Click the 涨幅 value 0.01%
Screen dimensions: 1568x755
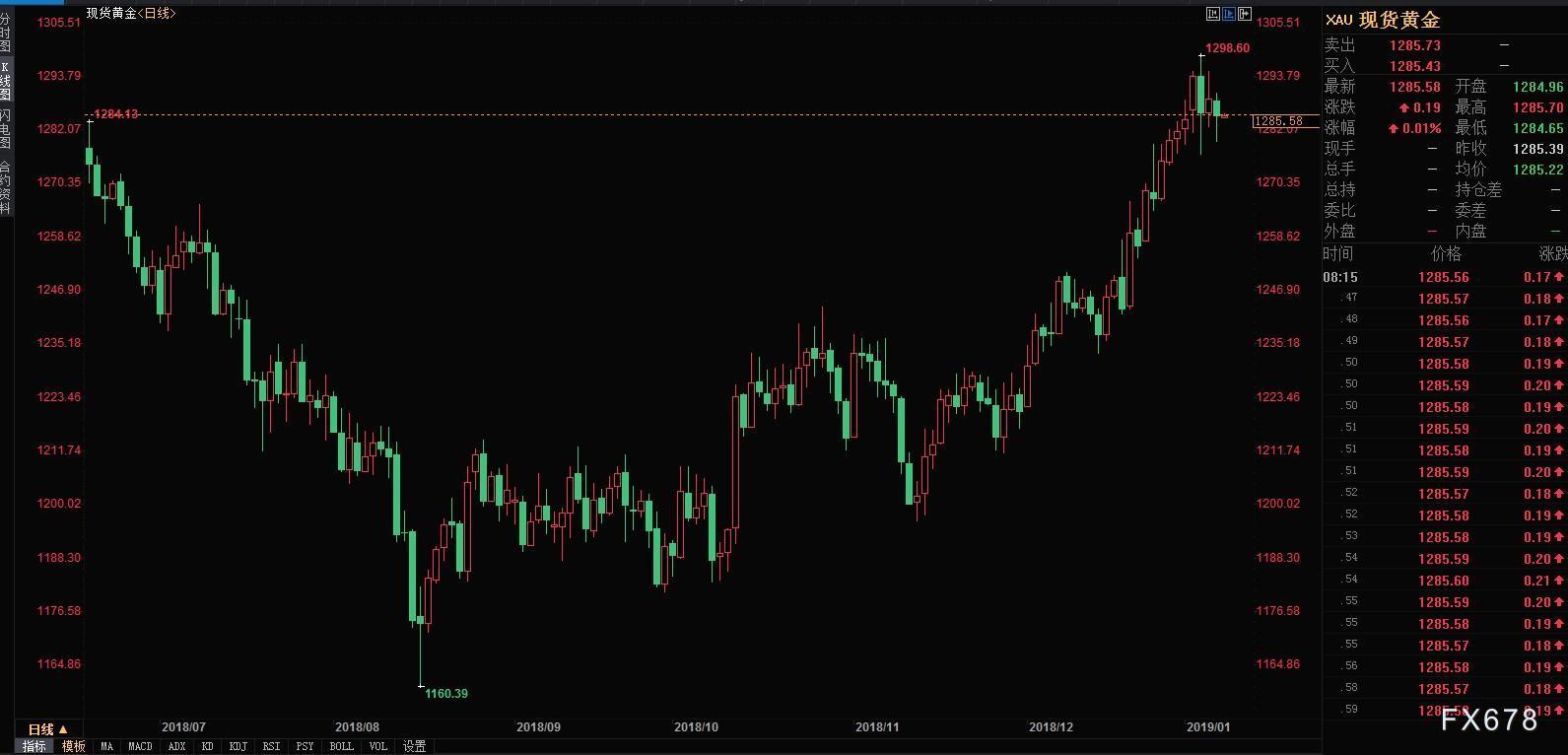tap(1414, 128)
